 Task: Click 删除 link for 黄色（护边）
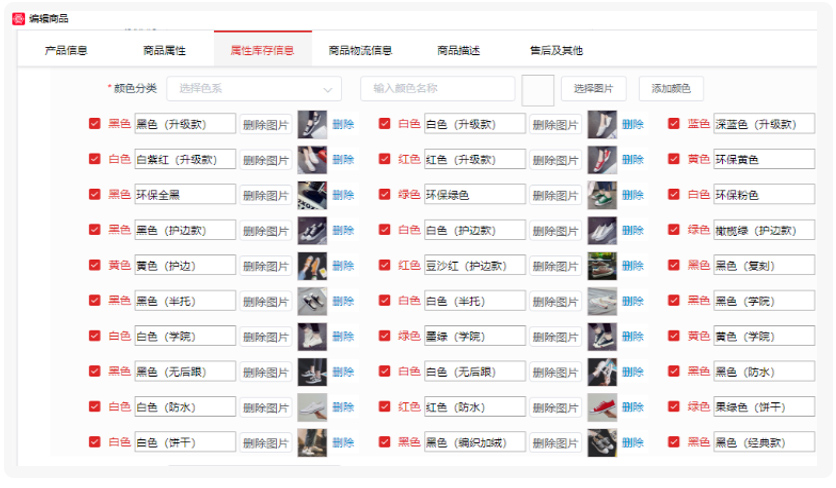click(x=343, y=266)
